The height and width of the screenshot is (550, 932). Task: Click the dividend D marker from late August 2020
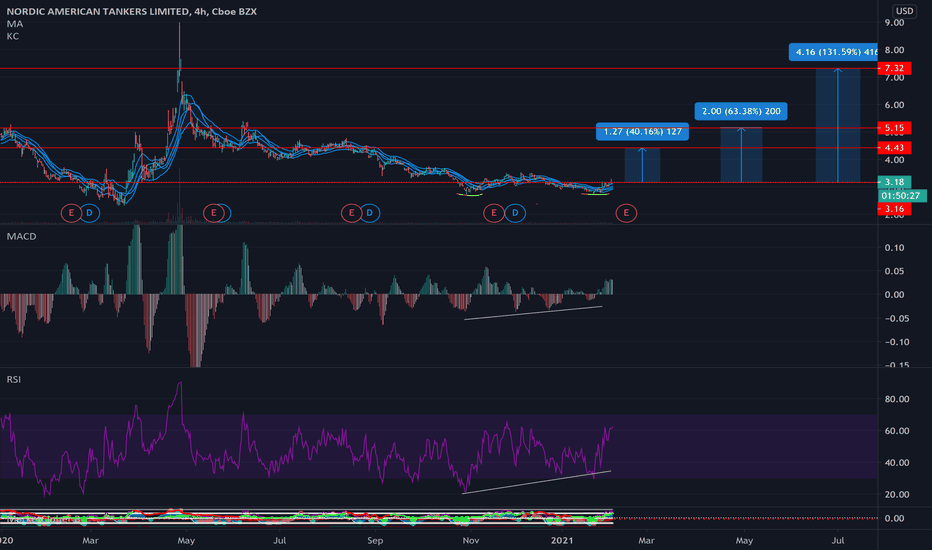click(370, 213)
